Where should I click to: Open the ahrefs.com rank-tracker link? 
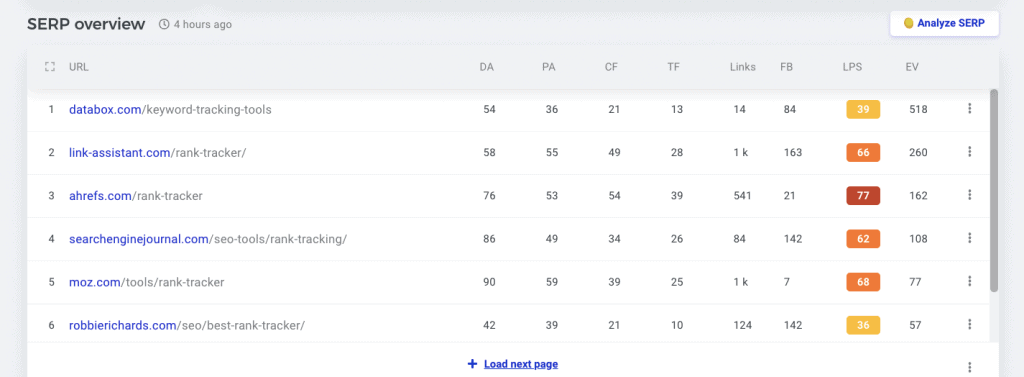[136, 196]
